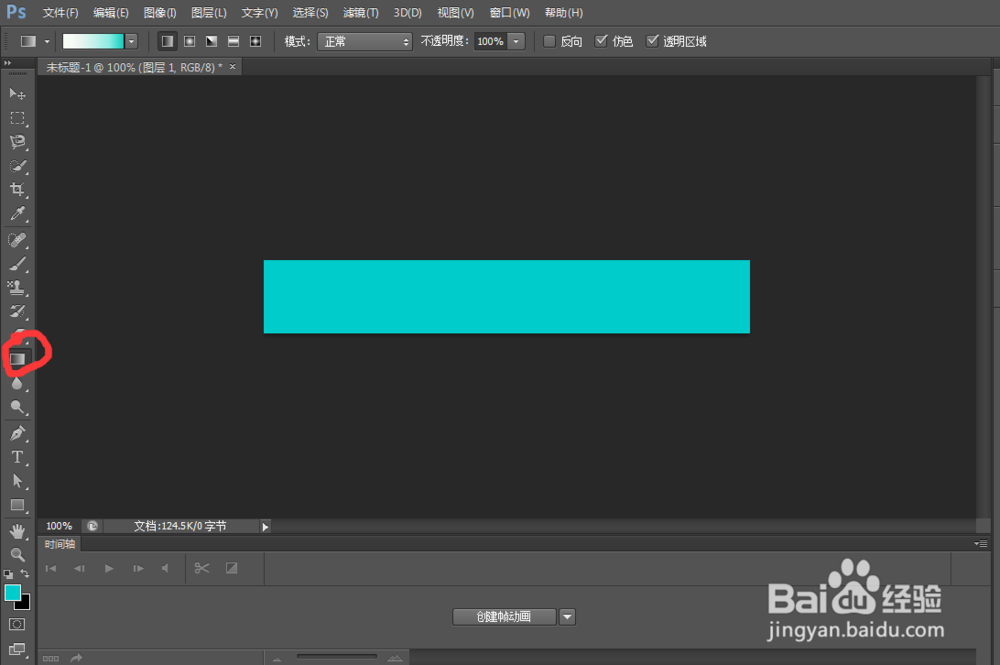1000x665 pixels.
Task: Select the Healing Brush tool
Action: pyautogui.click(x=17, y=240)
